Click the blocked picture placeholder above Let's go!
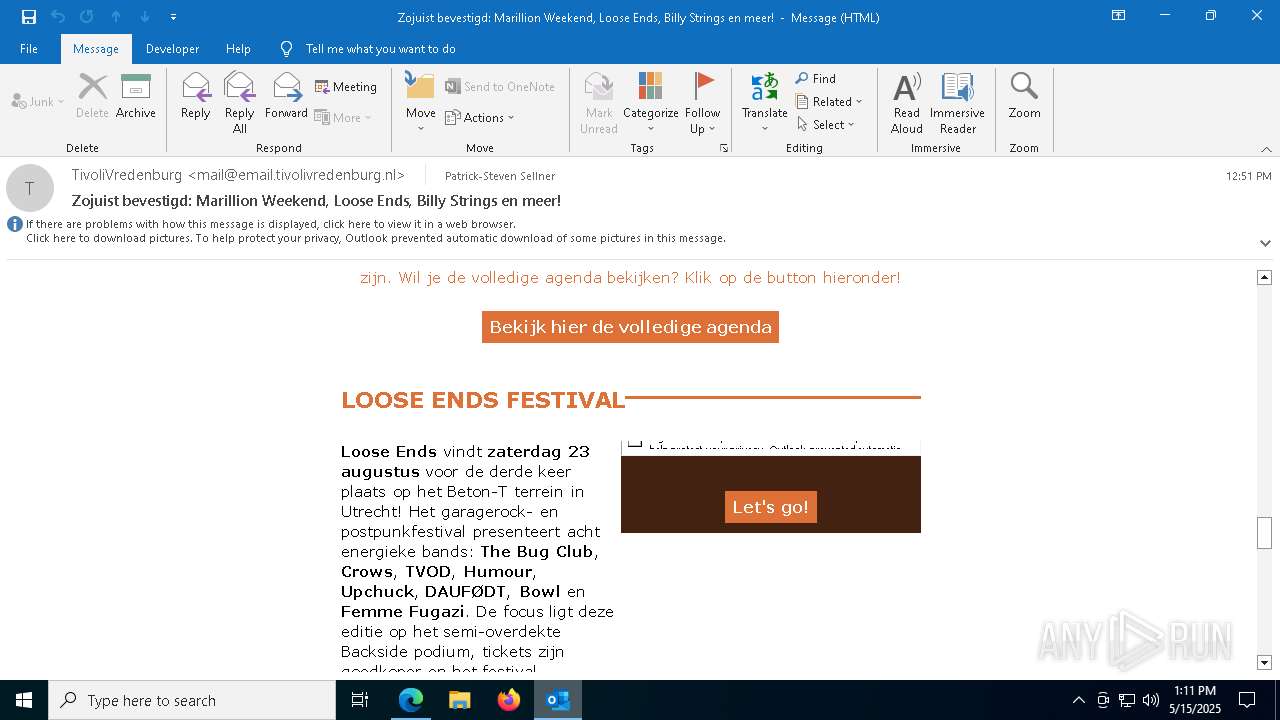 (x=771, y=447)
